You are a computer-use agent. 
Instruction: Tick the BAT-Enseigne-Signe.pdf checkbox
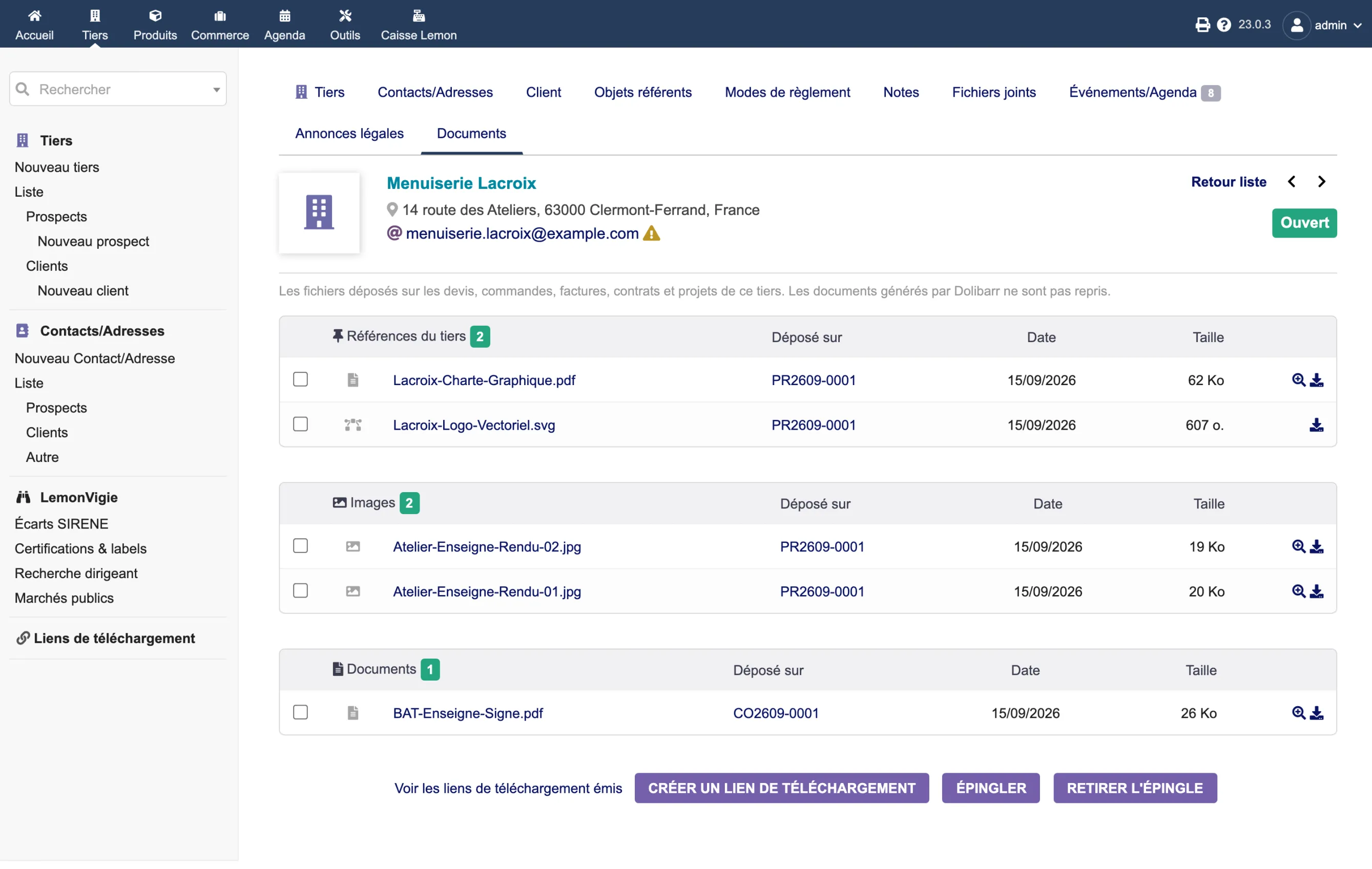point(300,712)
